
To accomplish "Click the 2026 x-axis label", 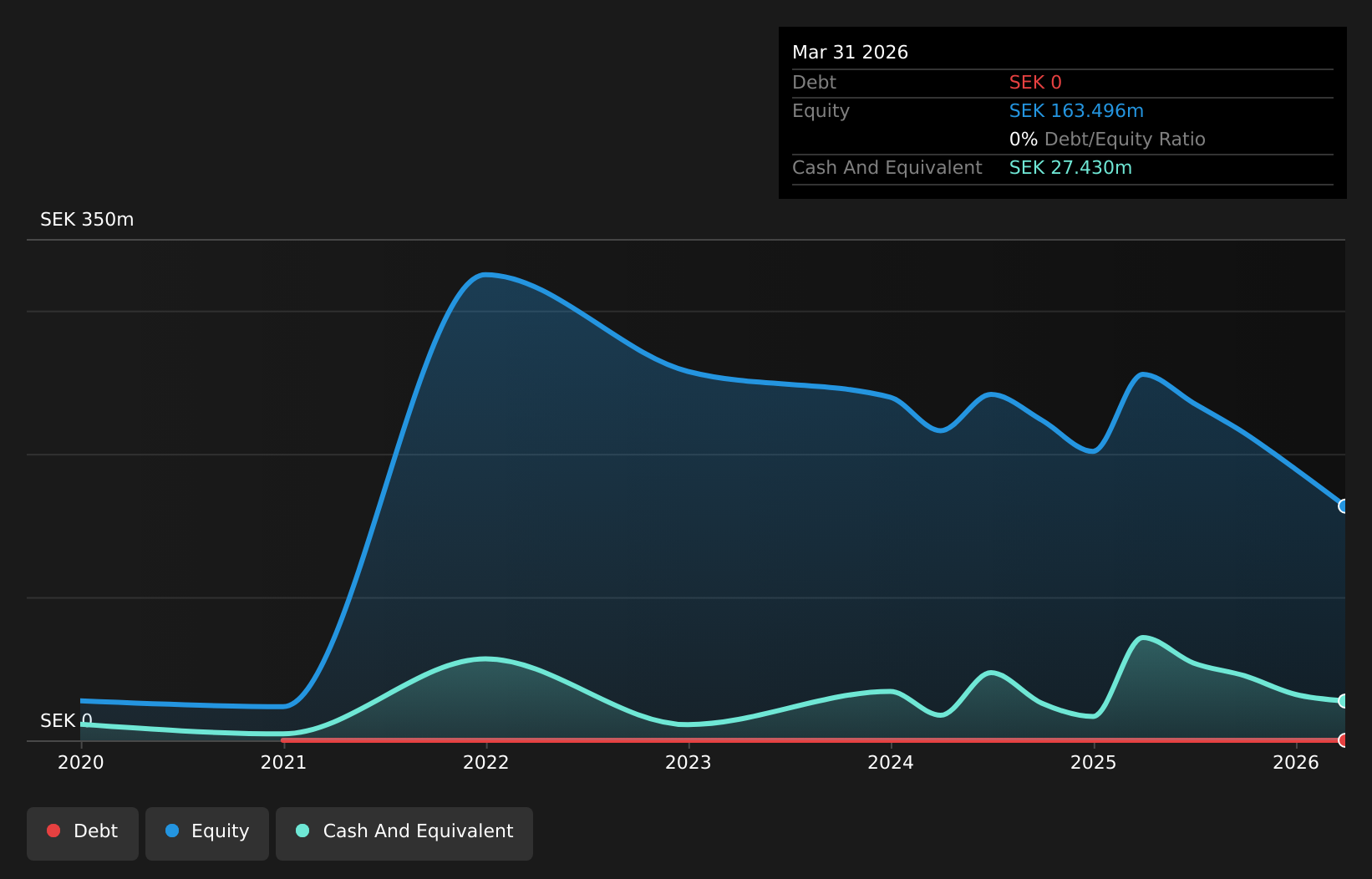I will click(x=1296, y=762).
